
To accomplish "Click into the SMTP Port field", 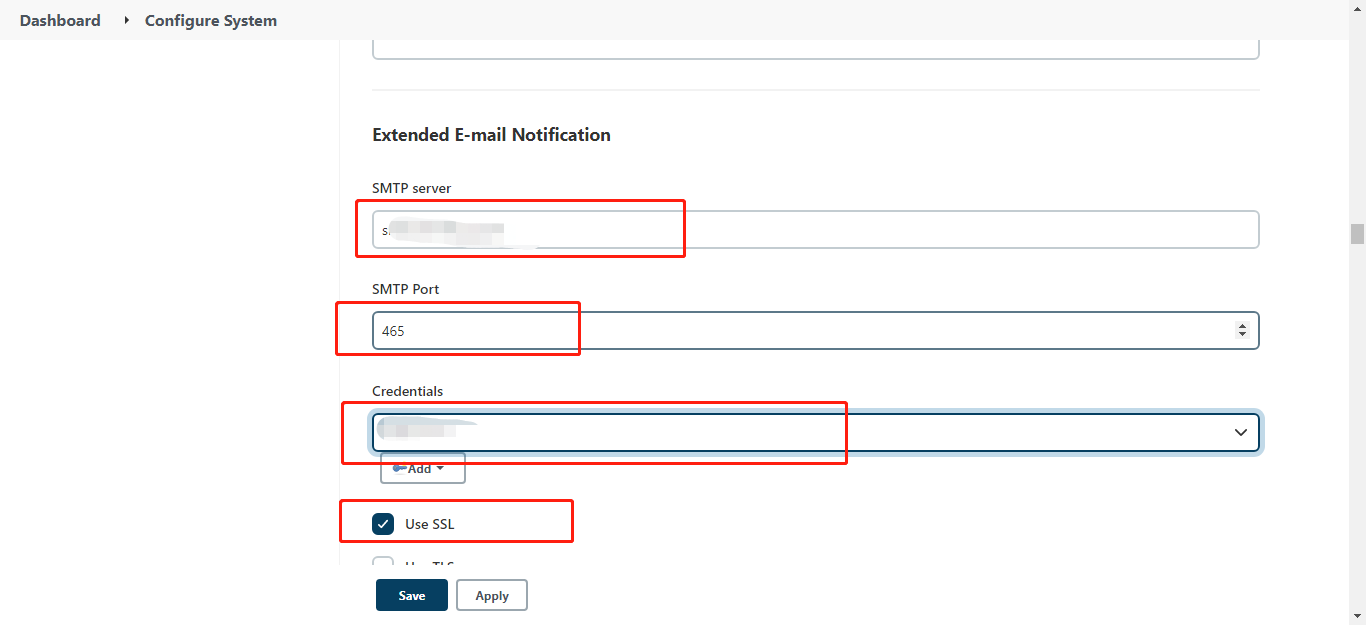I will pyautogui.click(x=800, y=331).
